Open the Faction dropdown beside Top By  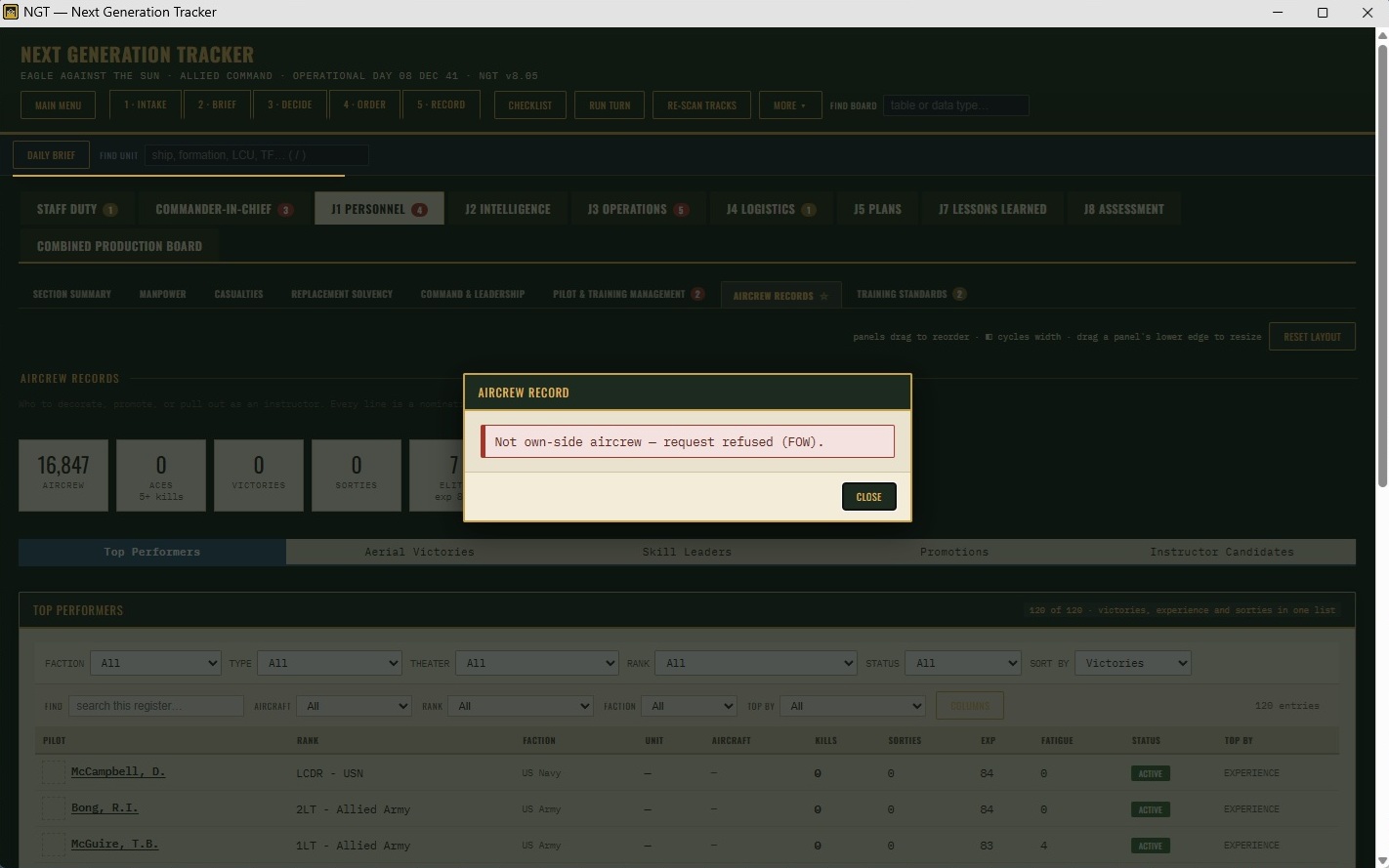click(689, 706)
